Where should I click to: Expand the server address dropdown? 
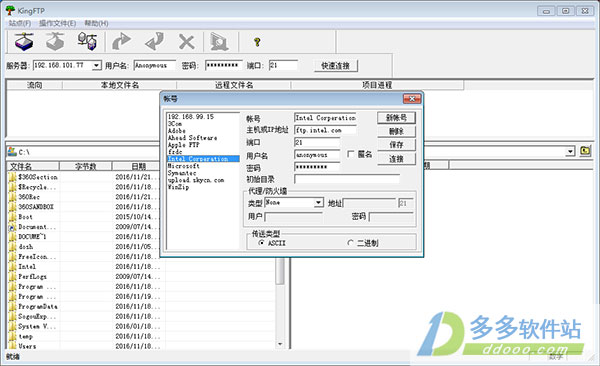click(x=96, y=65)
